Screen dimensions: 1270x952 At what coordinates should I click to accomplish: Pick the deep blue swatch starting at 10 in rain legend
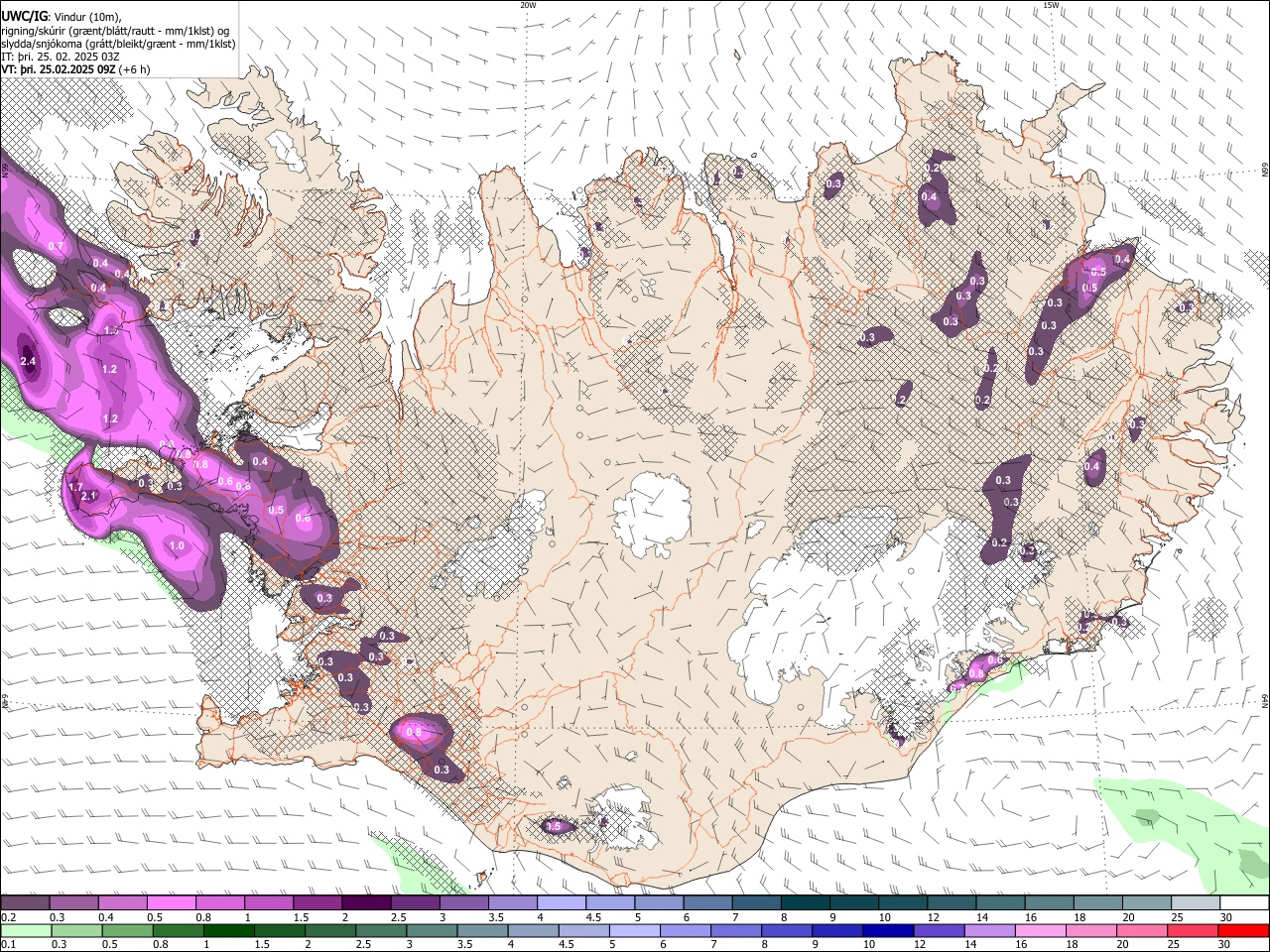887,931
